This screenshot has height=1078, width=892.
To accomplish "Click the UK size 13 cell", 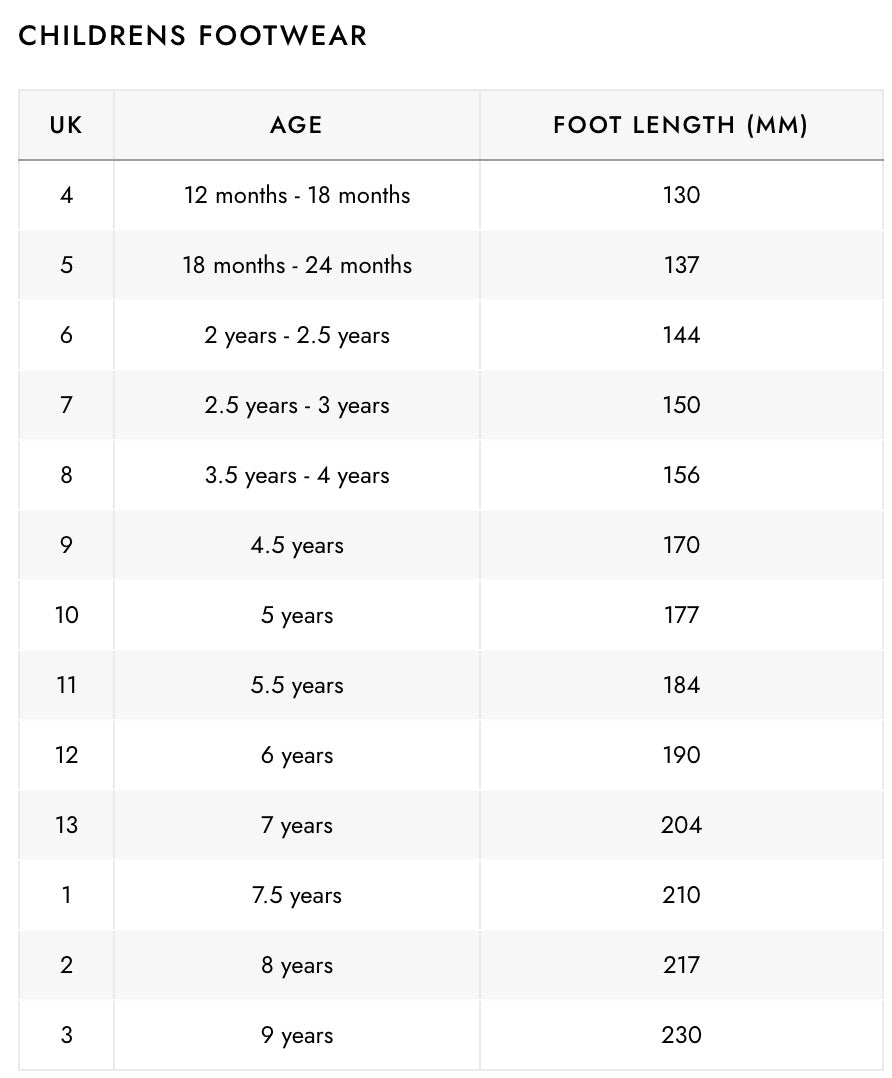I will tap(66, 825).
